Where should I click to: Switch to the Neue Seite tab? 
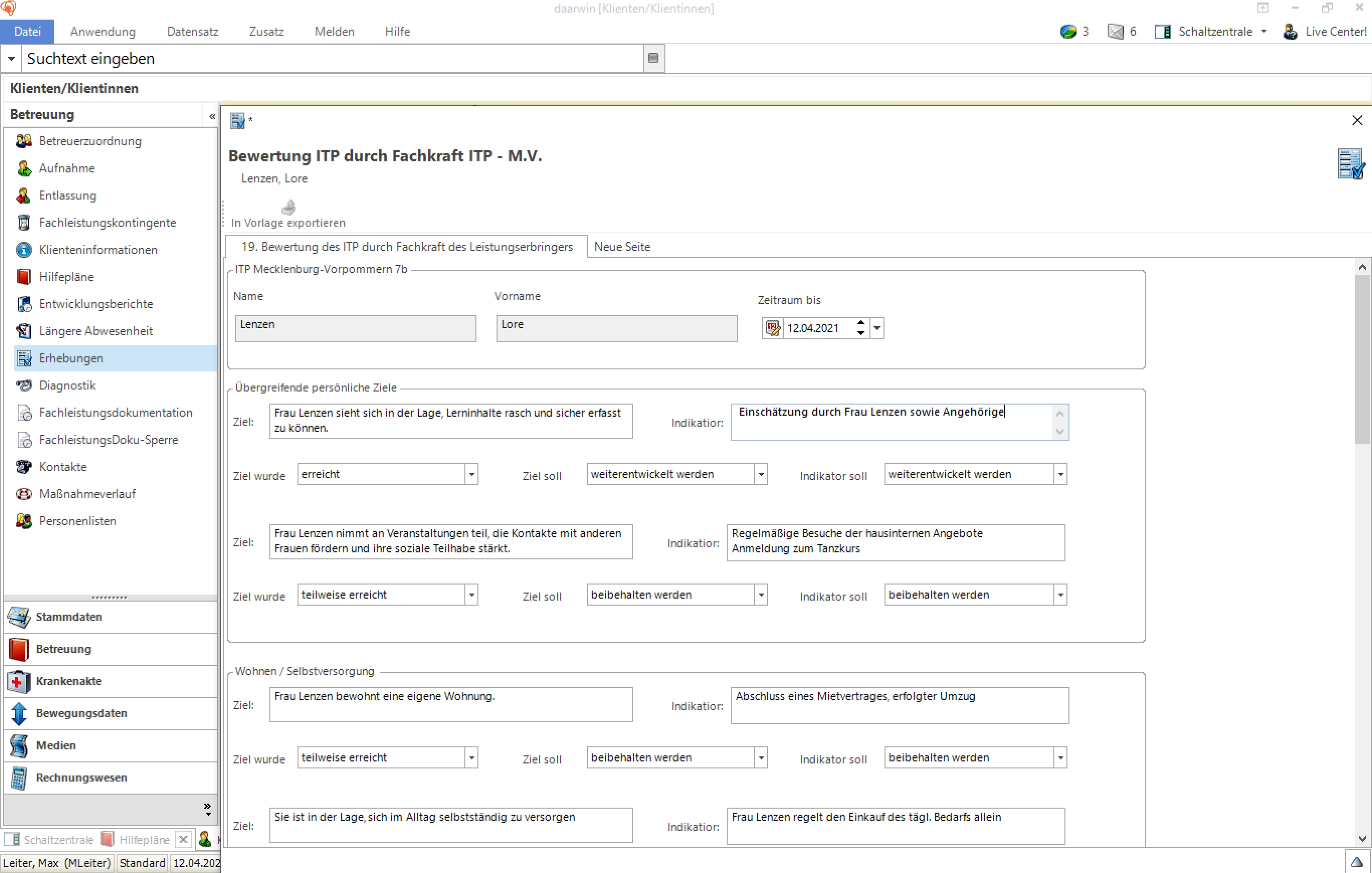(622, 247)
